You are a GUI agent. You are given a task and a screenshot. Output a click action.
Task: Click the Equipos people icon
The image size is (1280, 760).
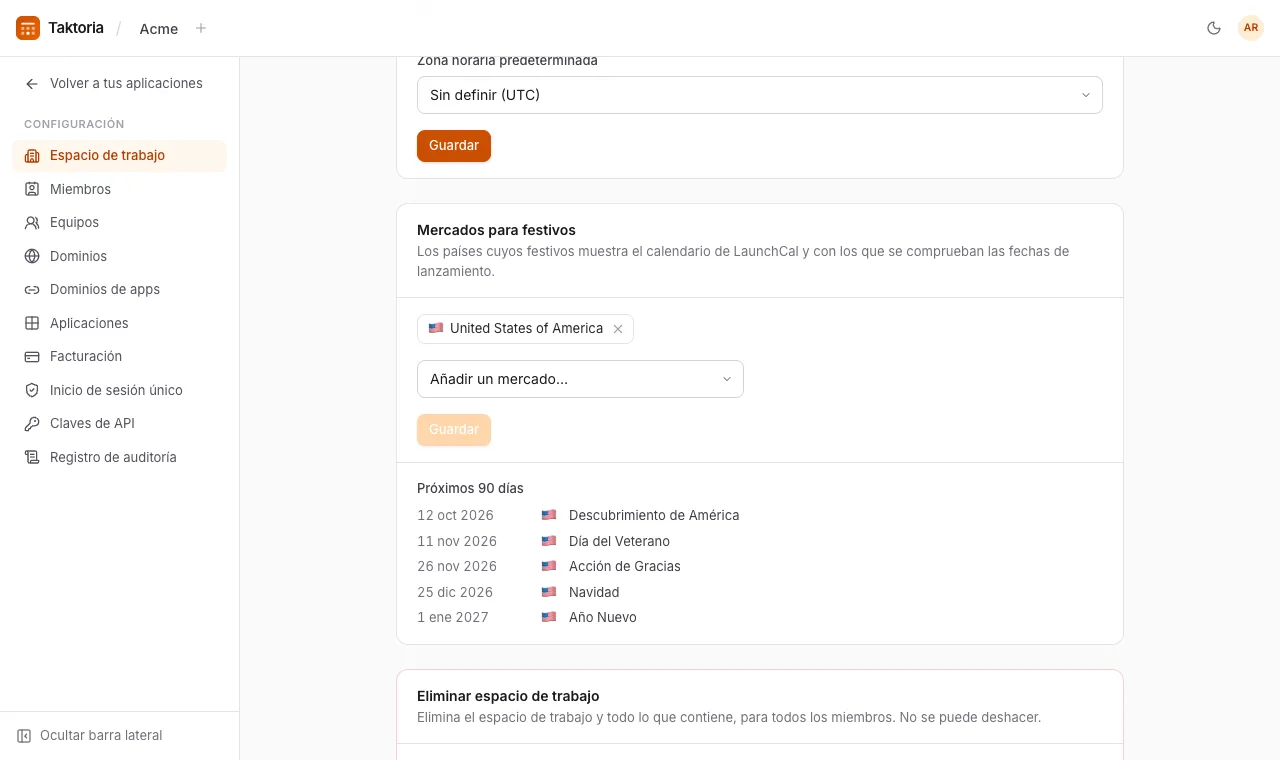(x=32, y=223)
